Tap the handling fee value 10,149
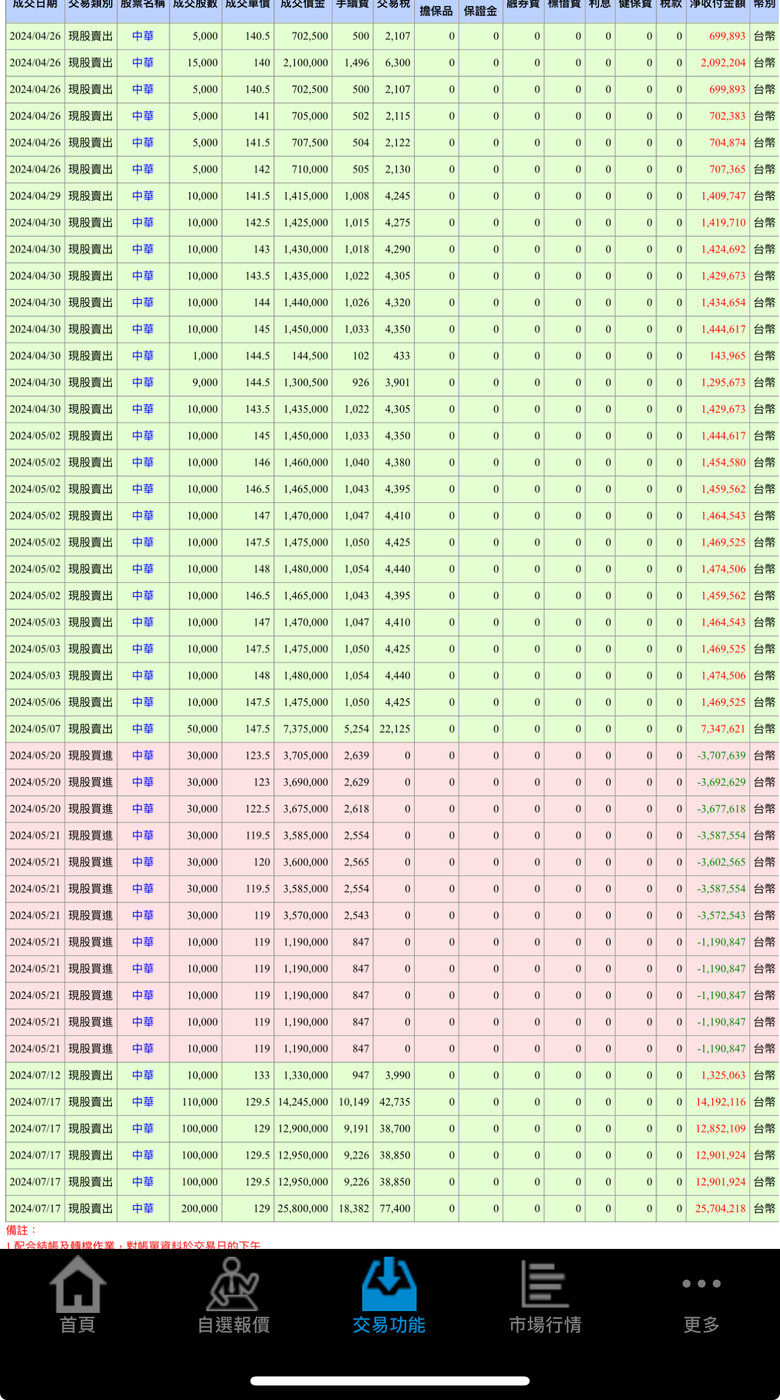 tap(354, 1102)
